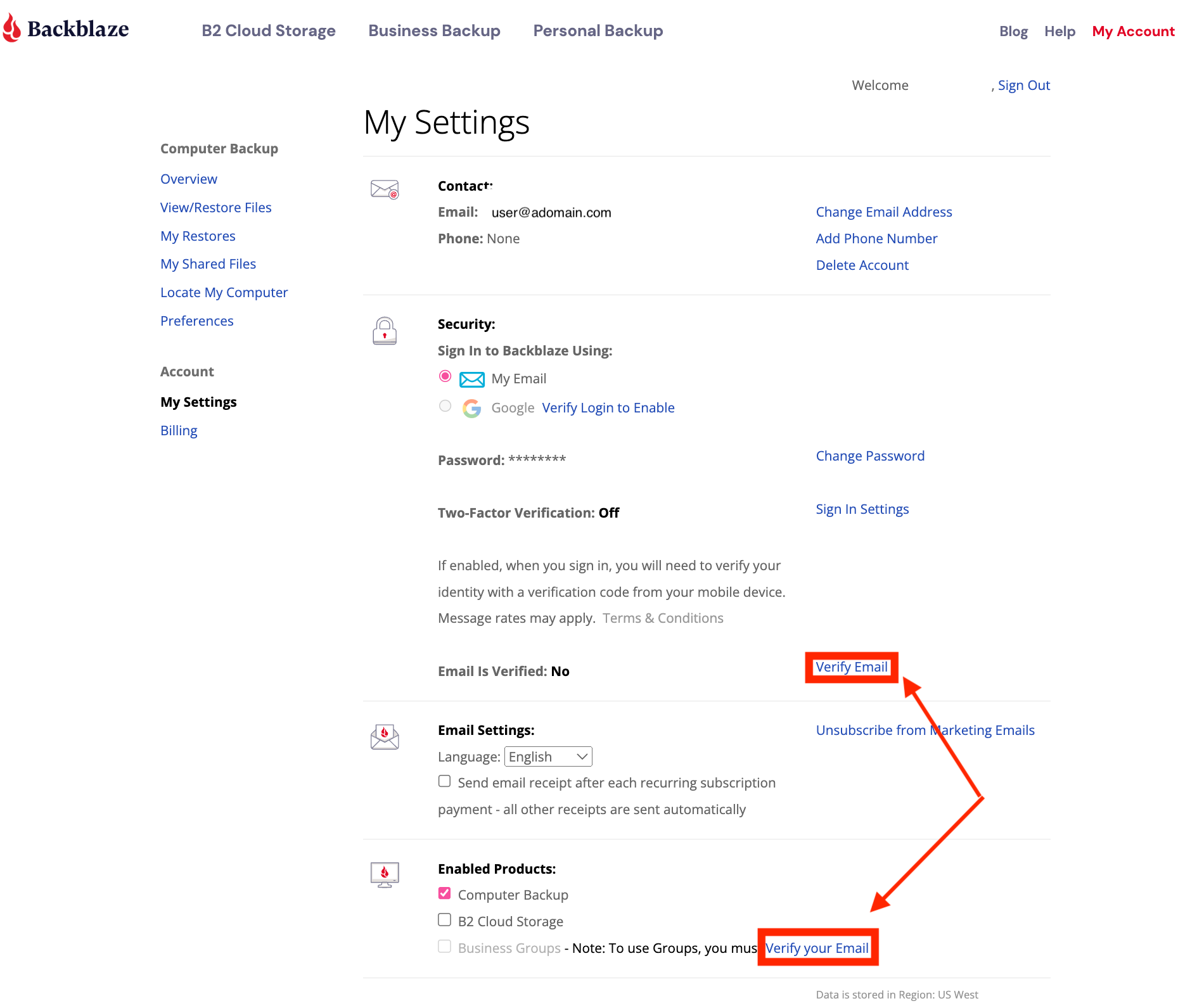Select My Settings in the sidebar
1197x1008 pixels.
pos(198,402)
